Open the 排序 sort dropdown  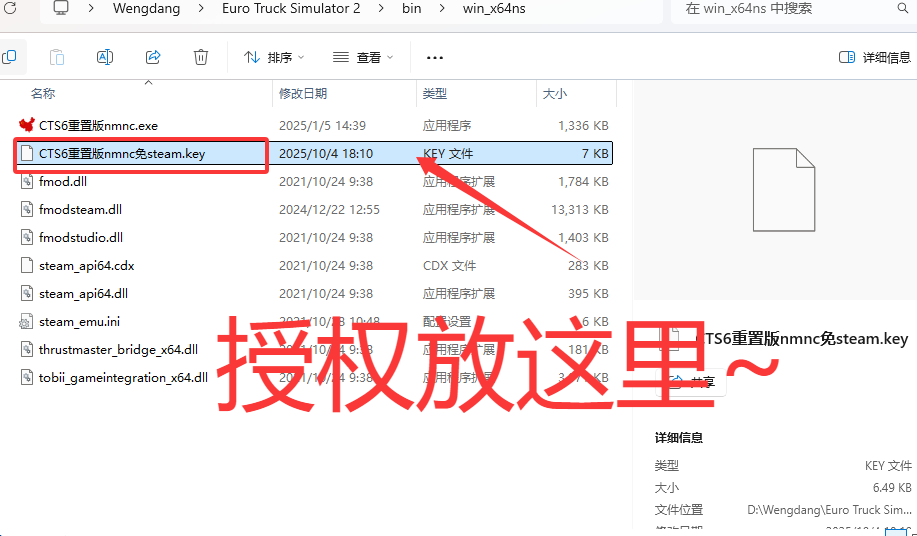coord(274,57)
